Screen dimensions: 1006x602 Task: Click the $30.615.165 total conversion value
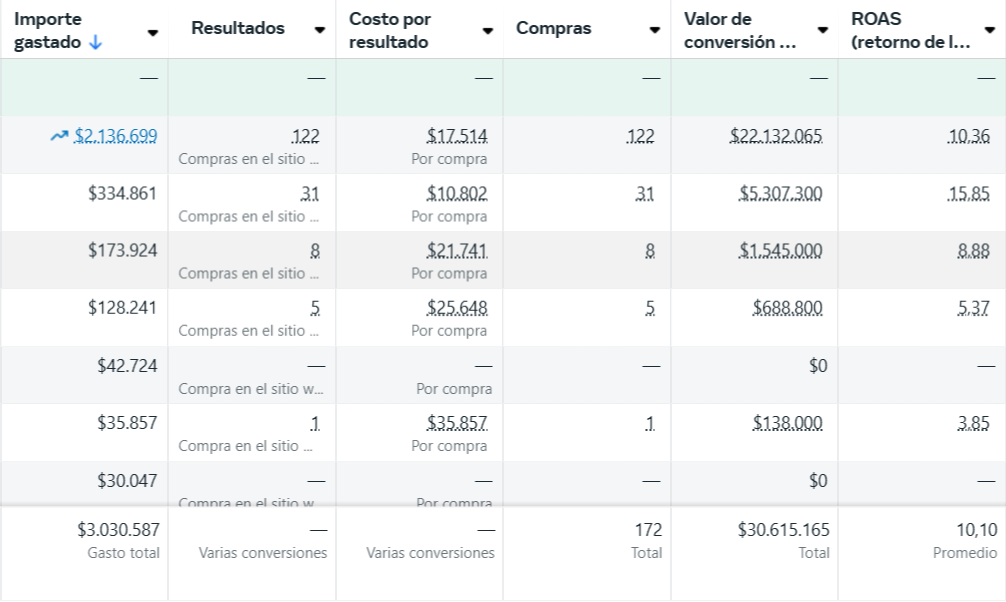[783, 530]
